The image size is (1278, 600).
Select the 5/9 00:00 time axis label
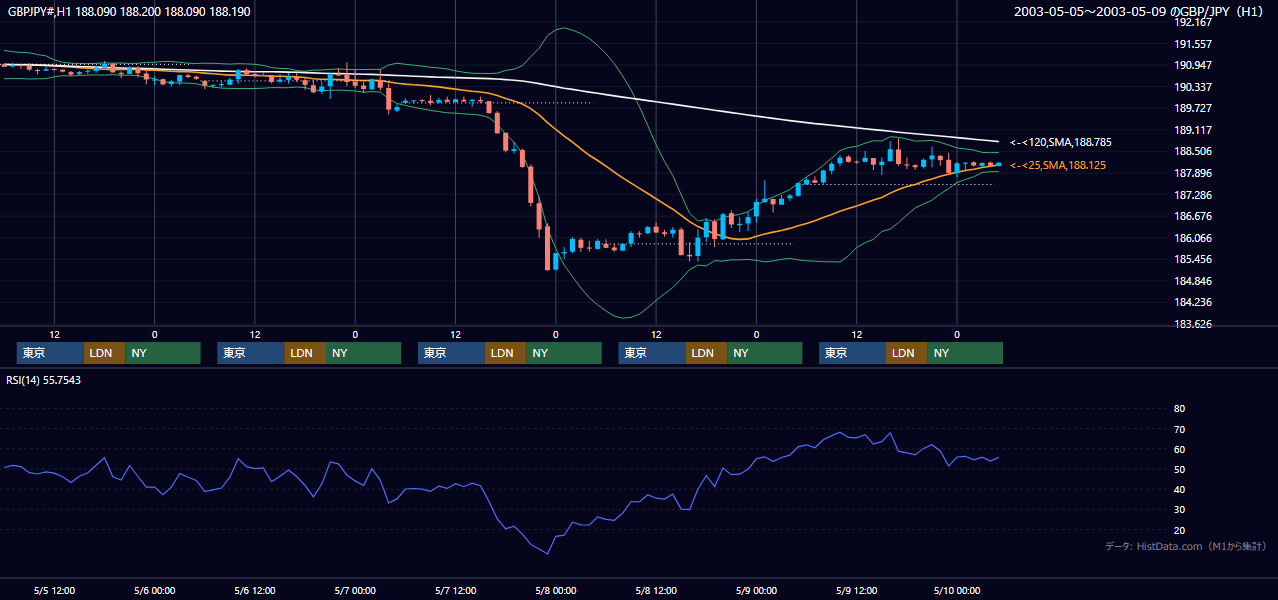tap(756, 590)
